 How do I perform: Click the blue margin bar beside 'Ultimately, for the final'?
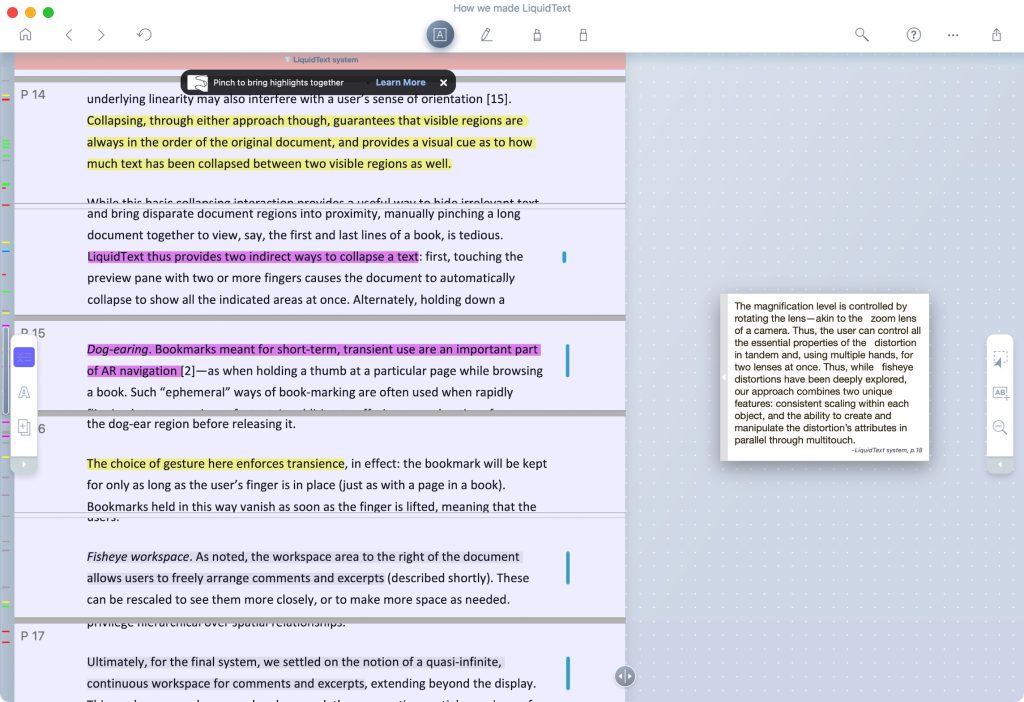tap(568, 673)
